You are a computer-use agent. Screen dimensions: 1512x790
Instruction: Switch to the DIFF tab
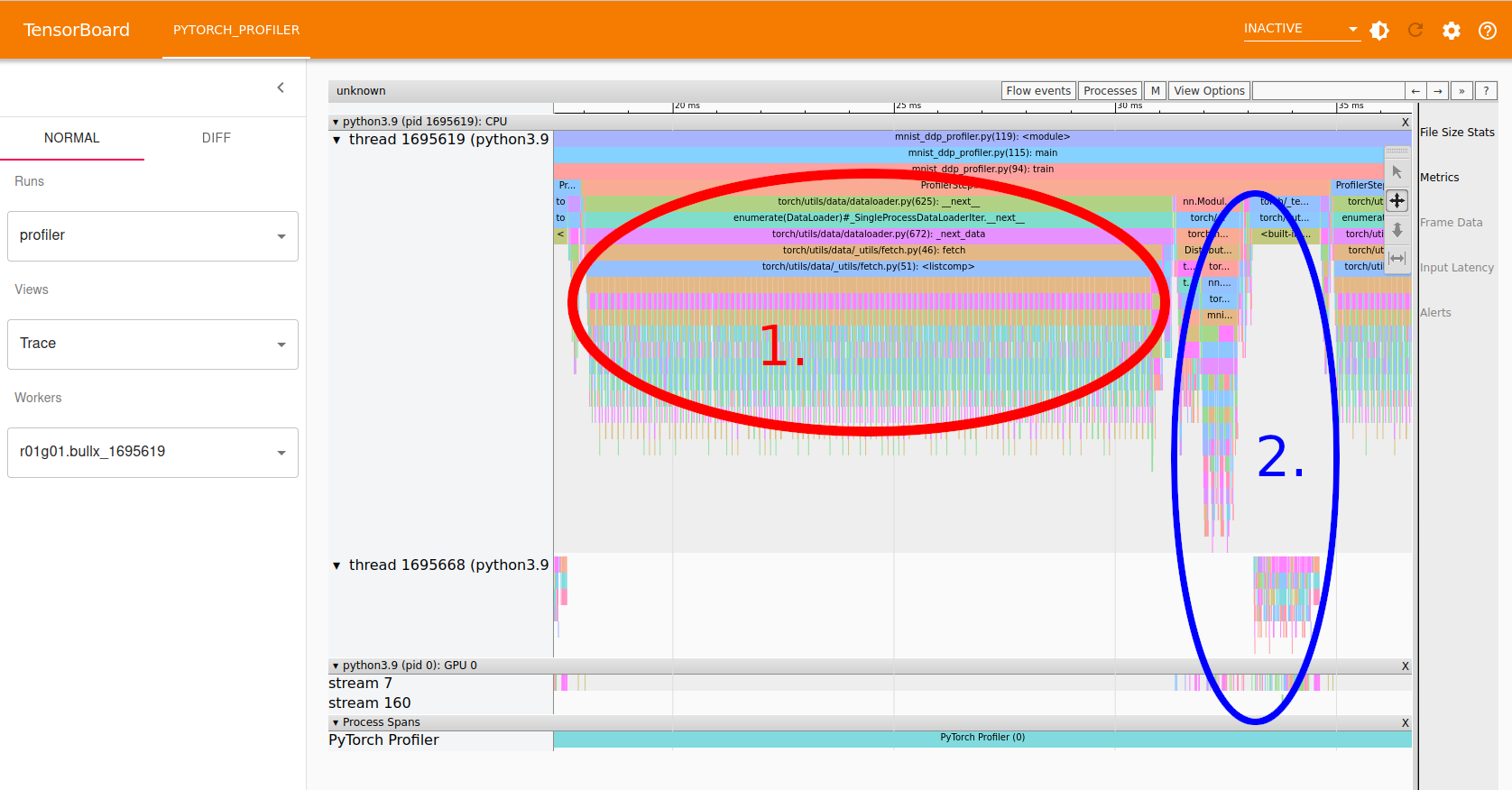[x=216, y=138]
